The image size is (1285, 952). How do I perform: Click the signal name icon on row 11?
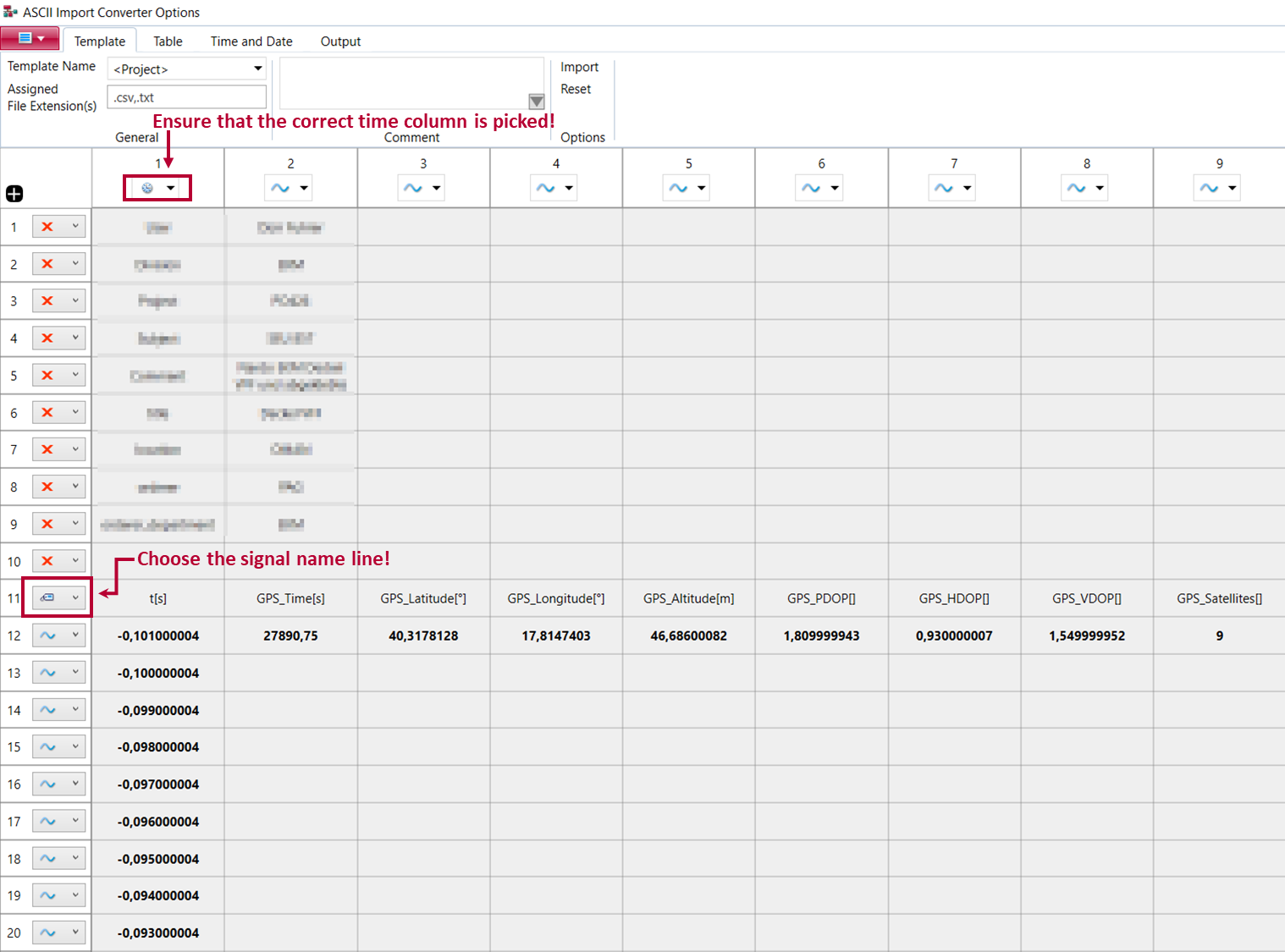point(47,598)
